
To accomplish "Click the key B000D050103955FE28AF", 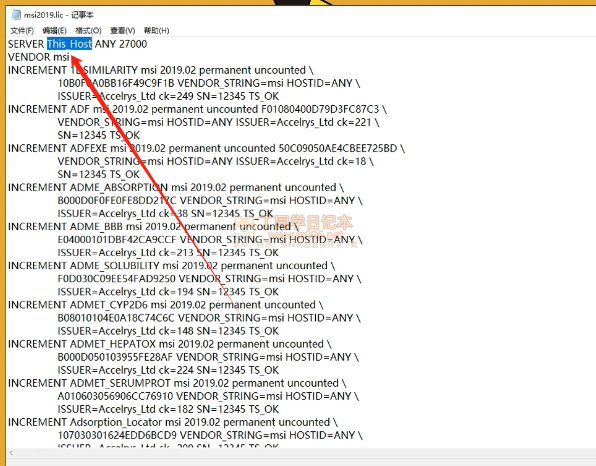I will (115, 357).
